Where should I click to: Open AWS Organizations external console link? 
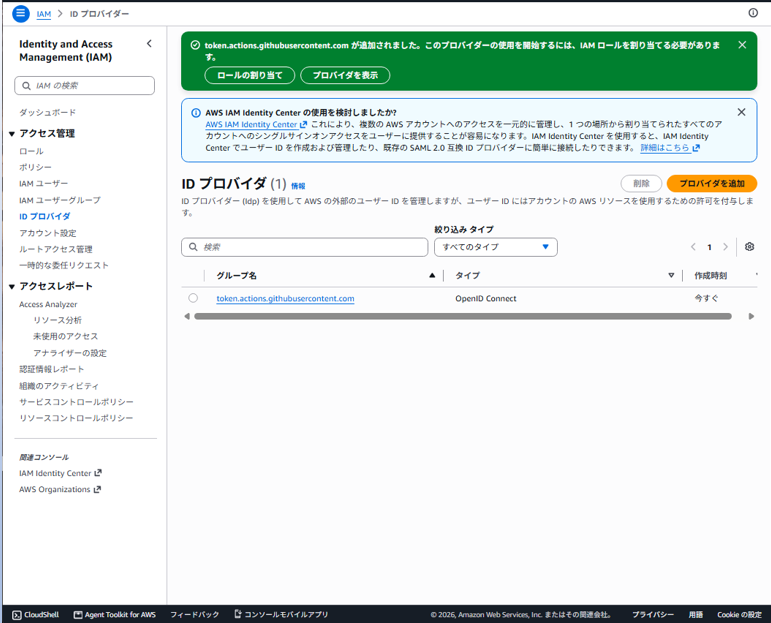pyautogui.click(x=59, y=489)
